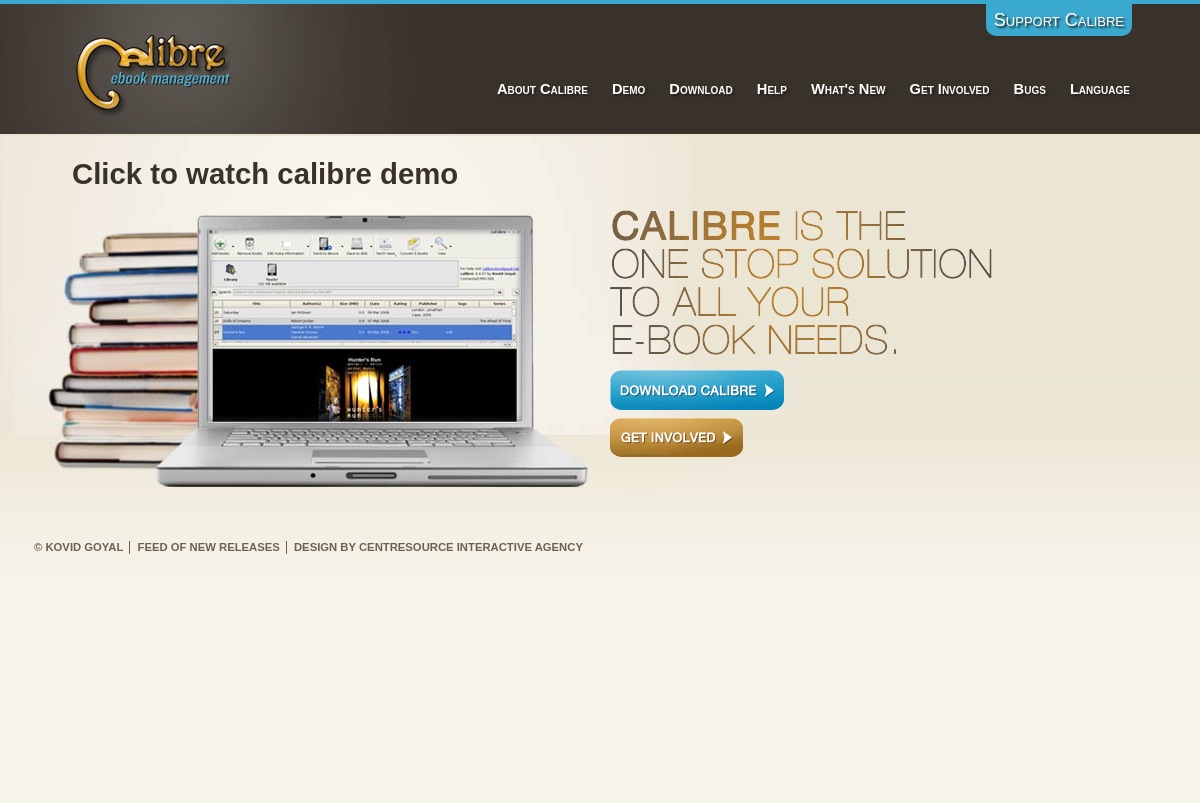Viewport: 1200px width, 803px height.
Task: Open the Download menu item
Action: (701, 89)
